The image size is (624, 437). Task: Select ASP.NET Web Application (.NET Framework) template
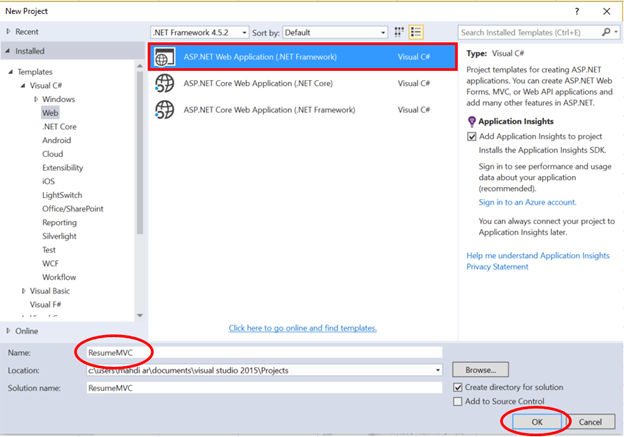point(303,57)
